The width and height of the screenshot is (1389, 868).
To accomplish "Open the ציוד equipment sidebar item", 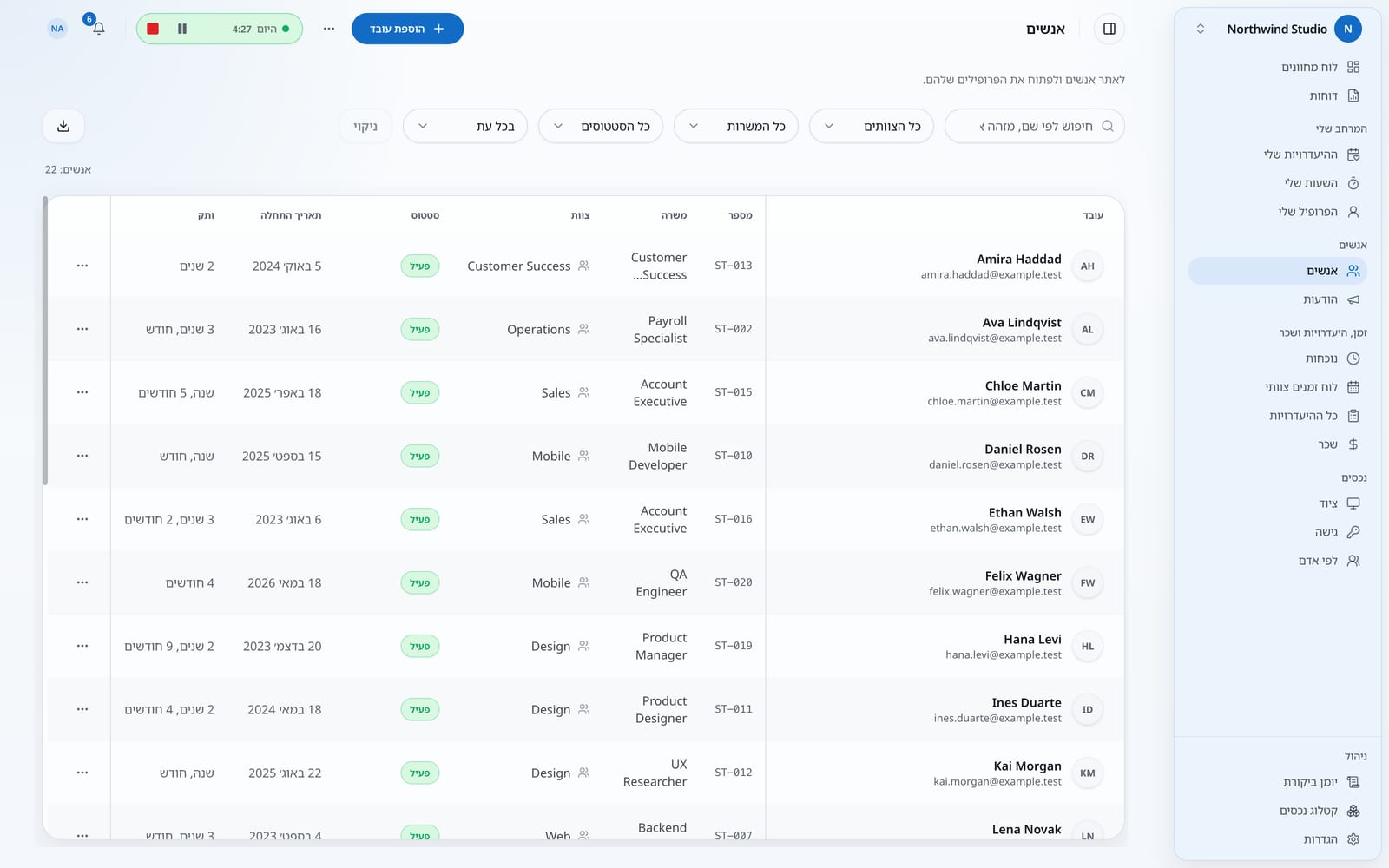I will point(1278,503).
